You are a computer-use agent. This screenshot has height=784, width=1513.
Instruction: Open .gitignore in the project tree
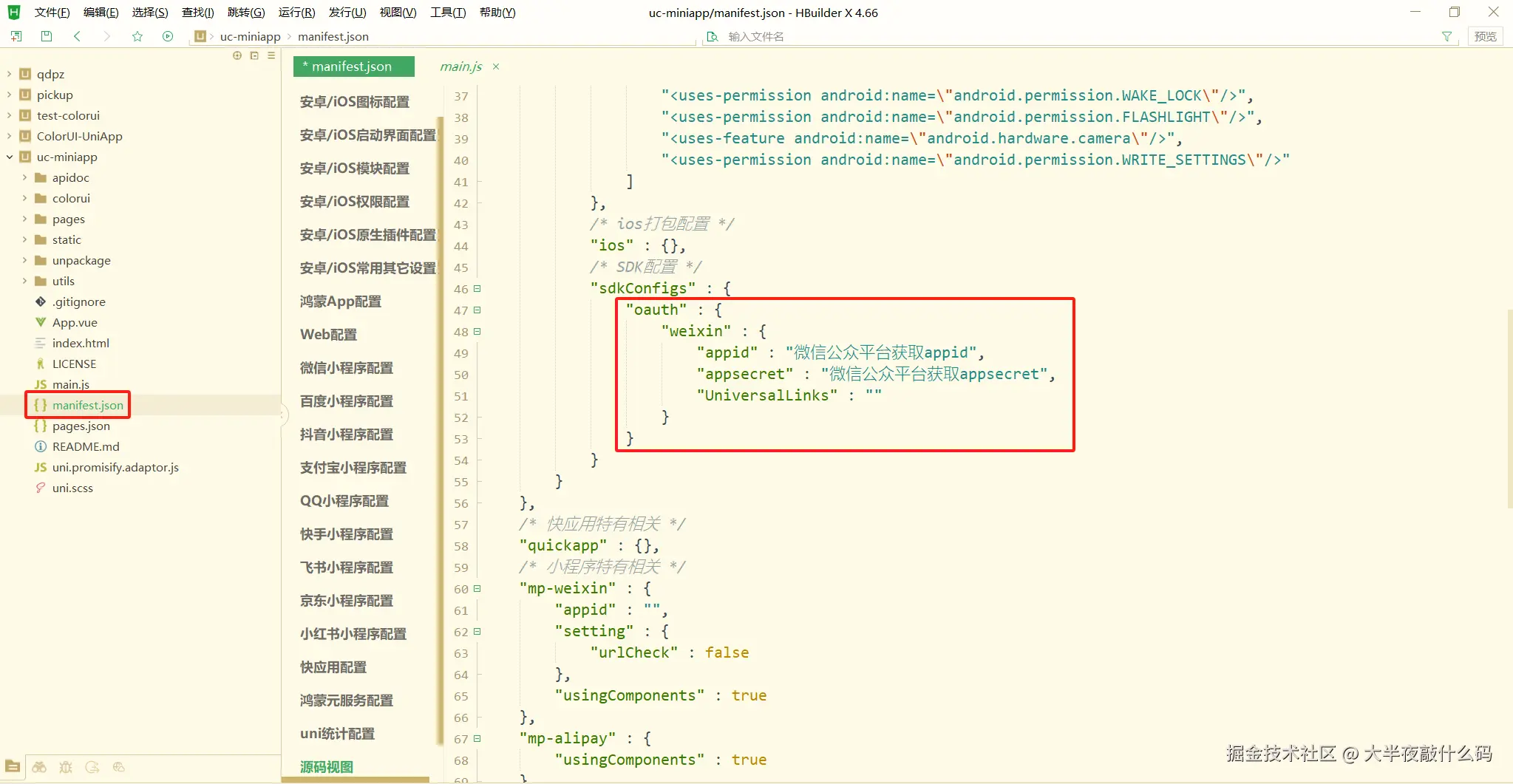coord(78,301)
